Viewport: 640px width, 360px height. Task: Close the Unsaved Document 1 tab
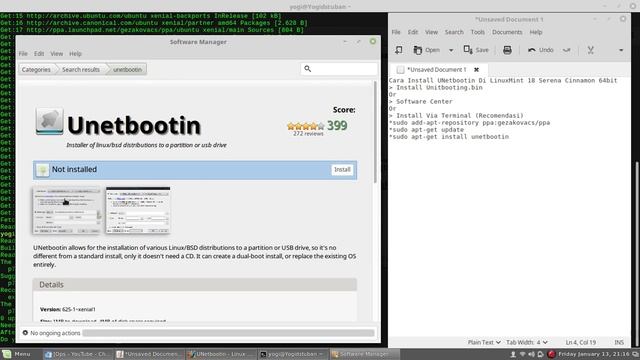[476, 69]
